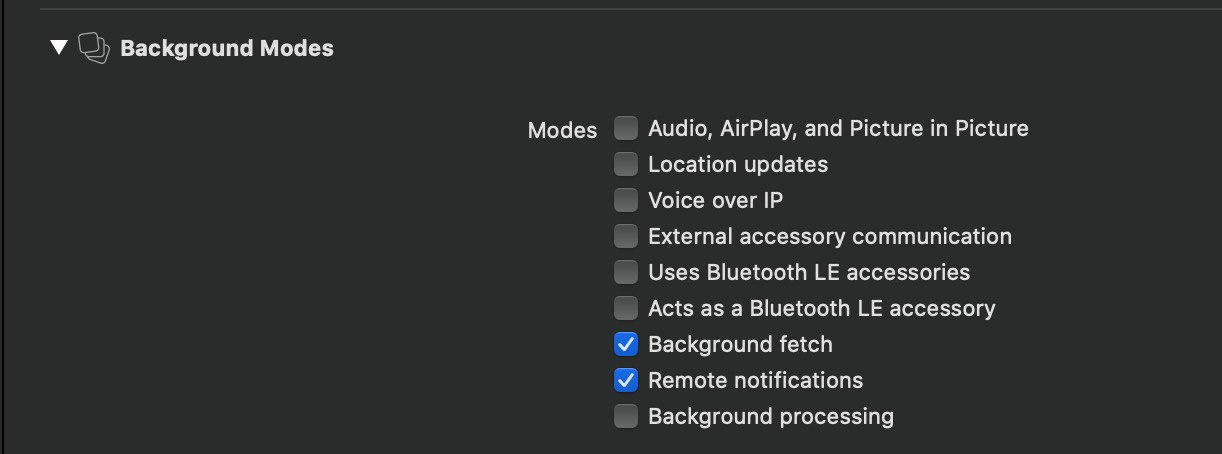
Task: Turn on Uses Bluetooth LE accessories checkbox
Action: pos(626,272)
